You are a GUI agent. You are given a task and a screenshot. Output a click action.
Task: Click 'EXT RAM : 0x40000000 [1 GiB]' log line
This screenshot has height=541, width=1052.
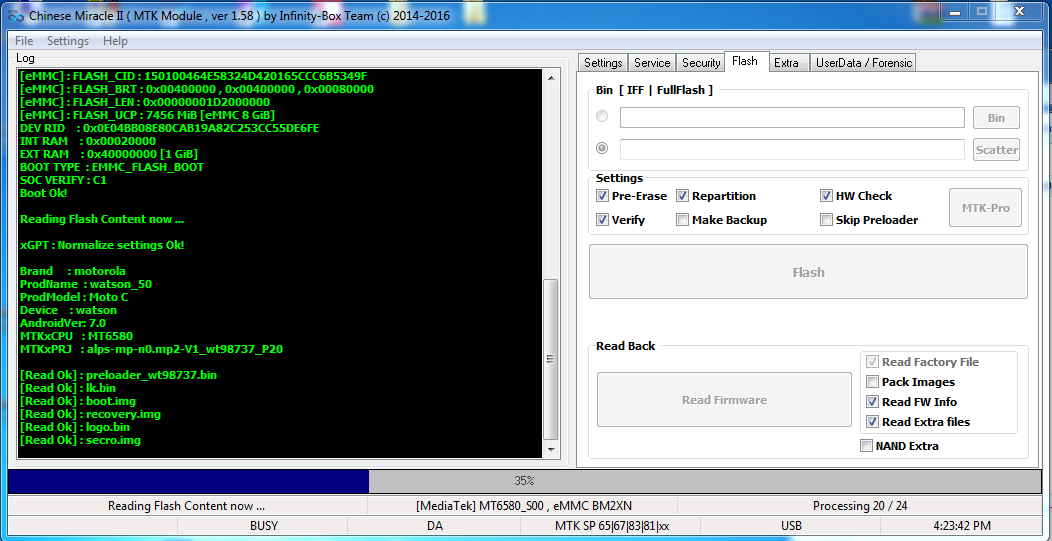point(109,154)
